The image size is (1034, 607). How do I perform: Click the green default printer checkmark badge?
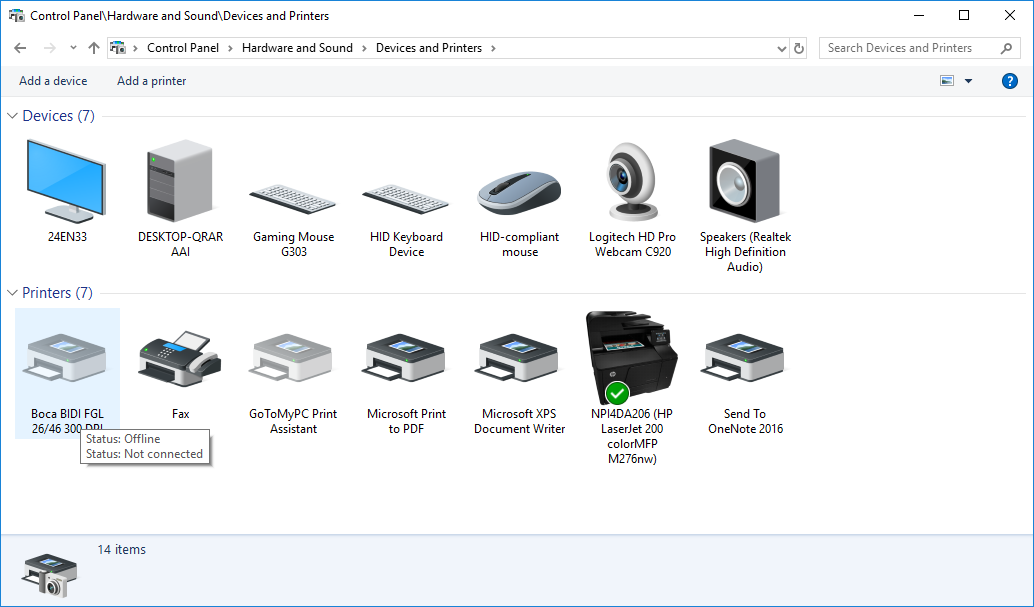click(x=617, y=393)
